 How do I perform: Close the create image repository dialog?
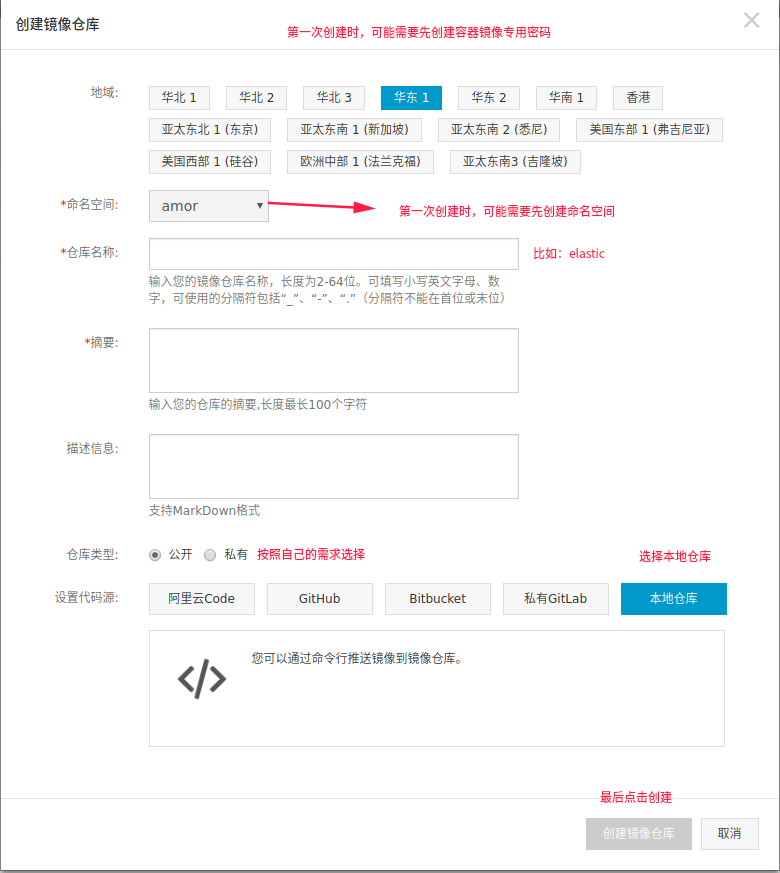coord(752,21)
